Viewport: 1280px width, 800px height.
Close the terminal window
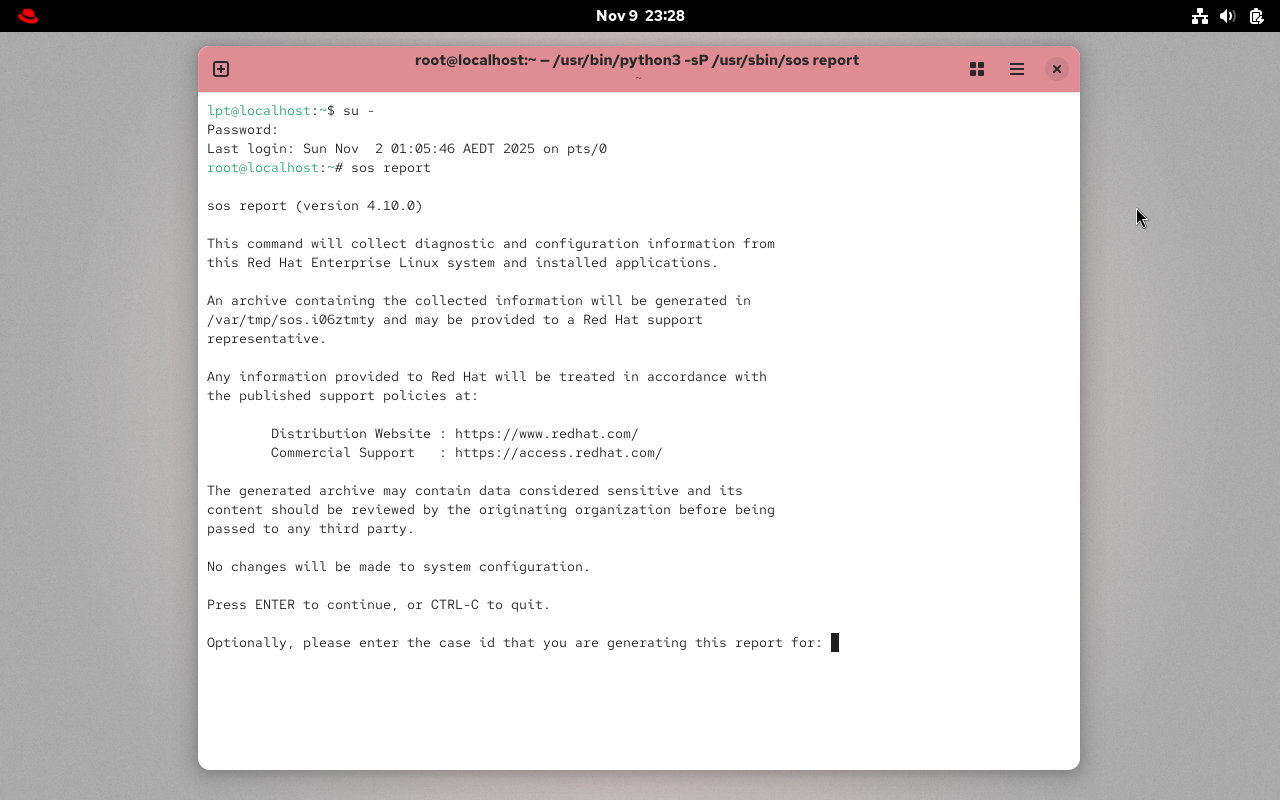1056,69
